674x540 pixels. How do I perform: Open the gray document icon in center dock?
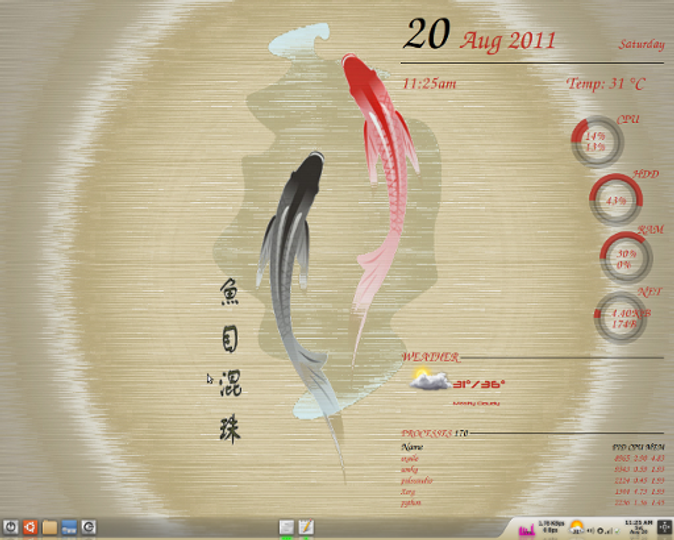[x=287, y=527]
